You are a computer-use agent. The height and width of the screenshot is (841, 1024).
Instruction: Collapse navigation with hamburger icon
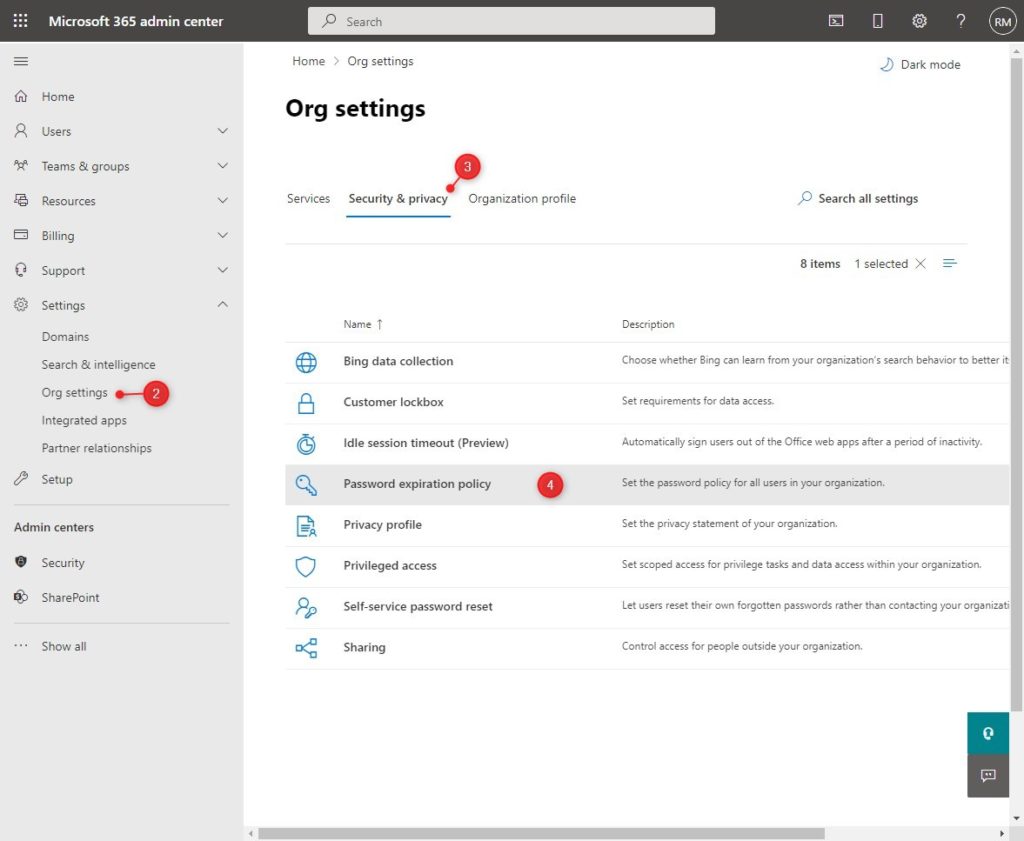pos(21,61)
